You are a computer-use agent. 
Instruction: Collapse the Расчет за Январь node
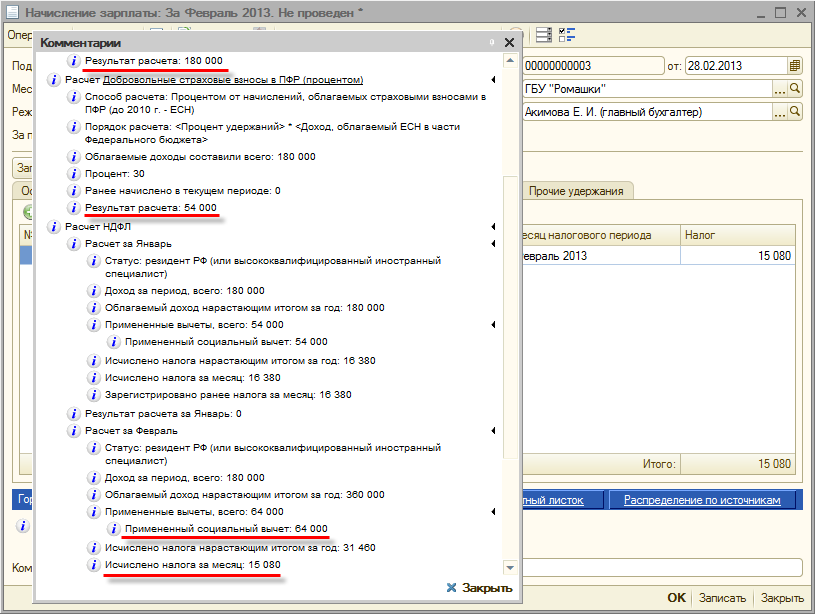point(493,244)
